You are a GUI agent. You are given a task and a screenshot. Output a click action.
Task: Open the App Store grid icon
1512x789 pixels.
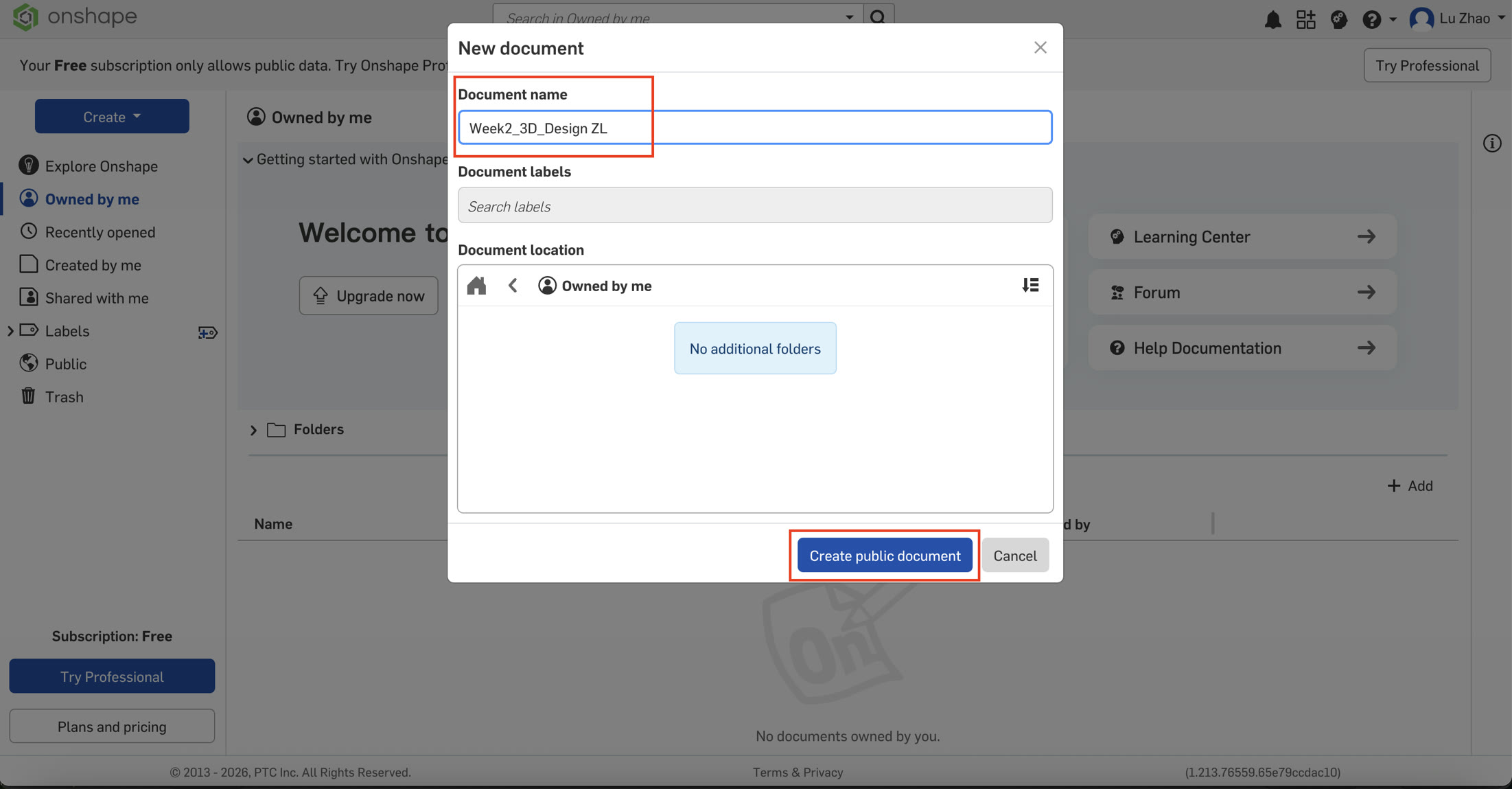[1305, 19]
